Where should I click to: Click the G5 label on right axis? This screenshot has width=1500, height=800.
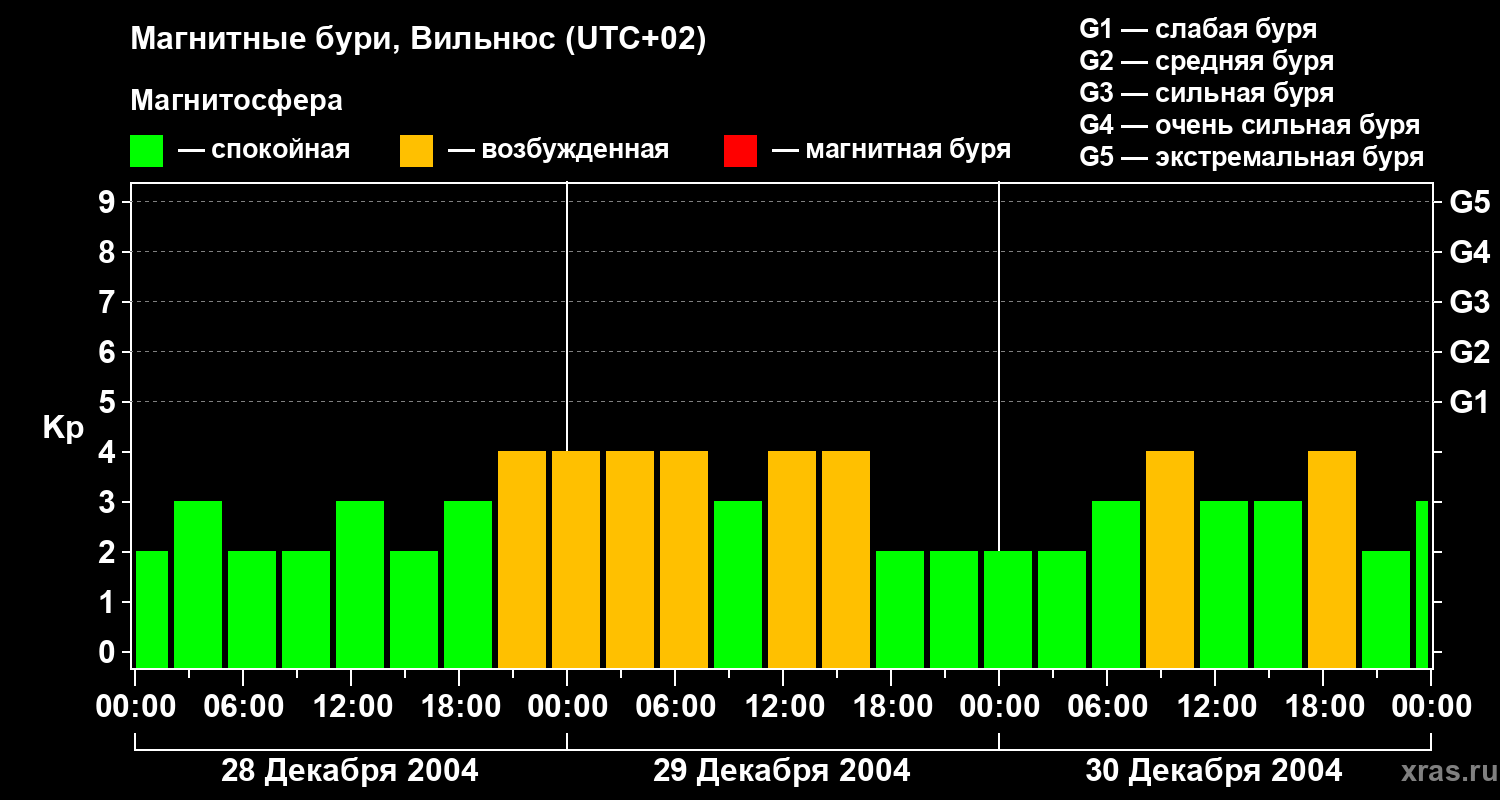pos(1469,202)
